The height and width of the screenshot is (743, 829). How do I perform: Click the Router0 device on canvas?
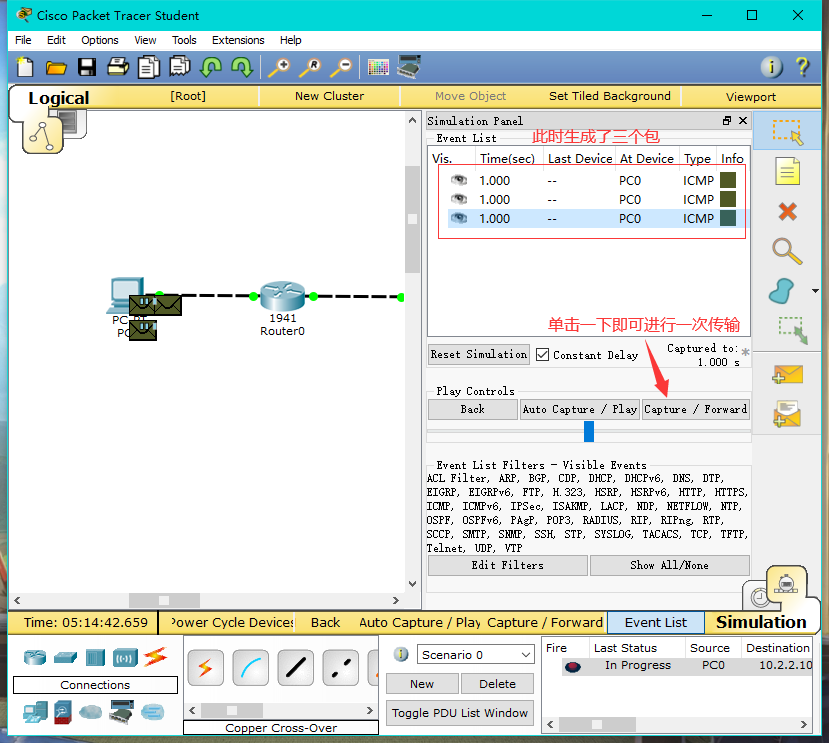tap(283, 296)
